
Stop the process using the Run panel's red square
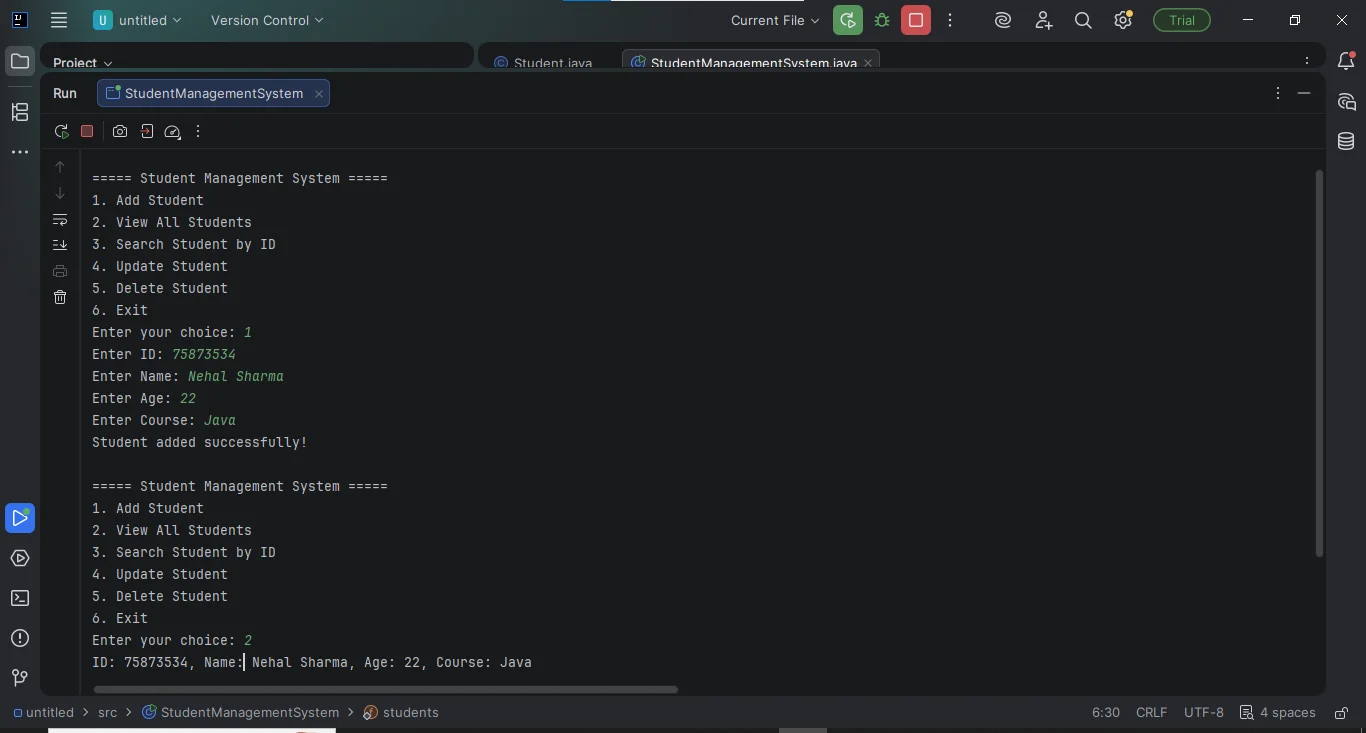coord(87,131)
